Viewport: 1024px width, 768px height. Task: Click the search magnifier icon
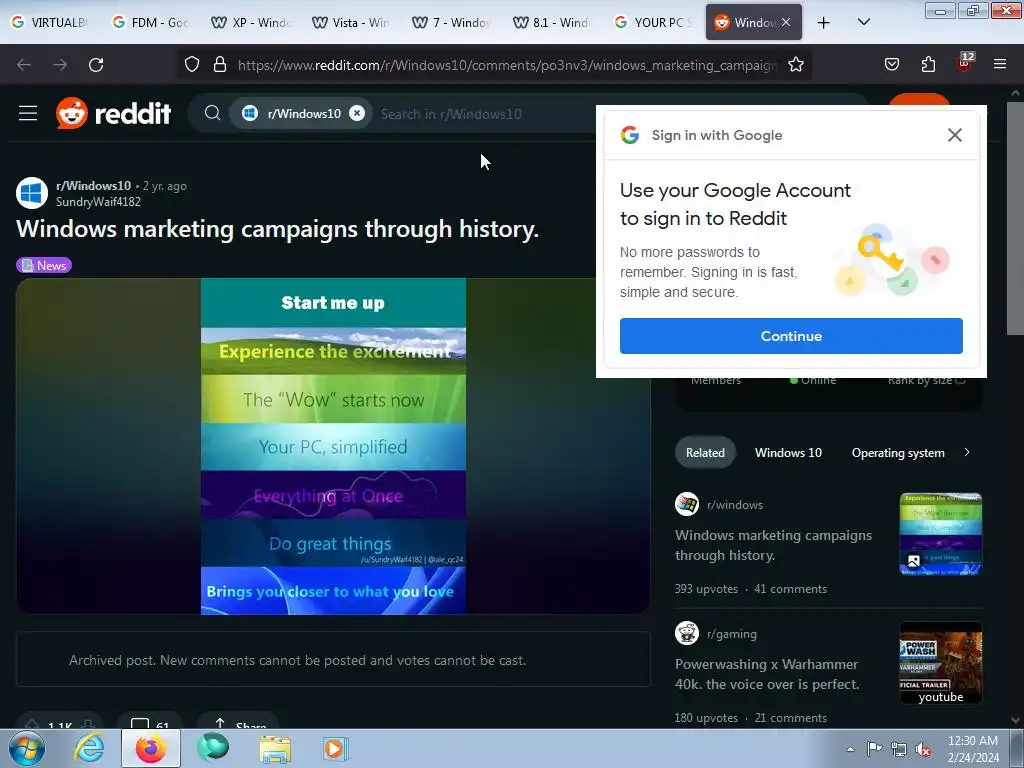point(212,114)
